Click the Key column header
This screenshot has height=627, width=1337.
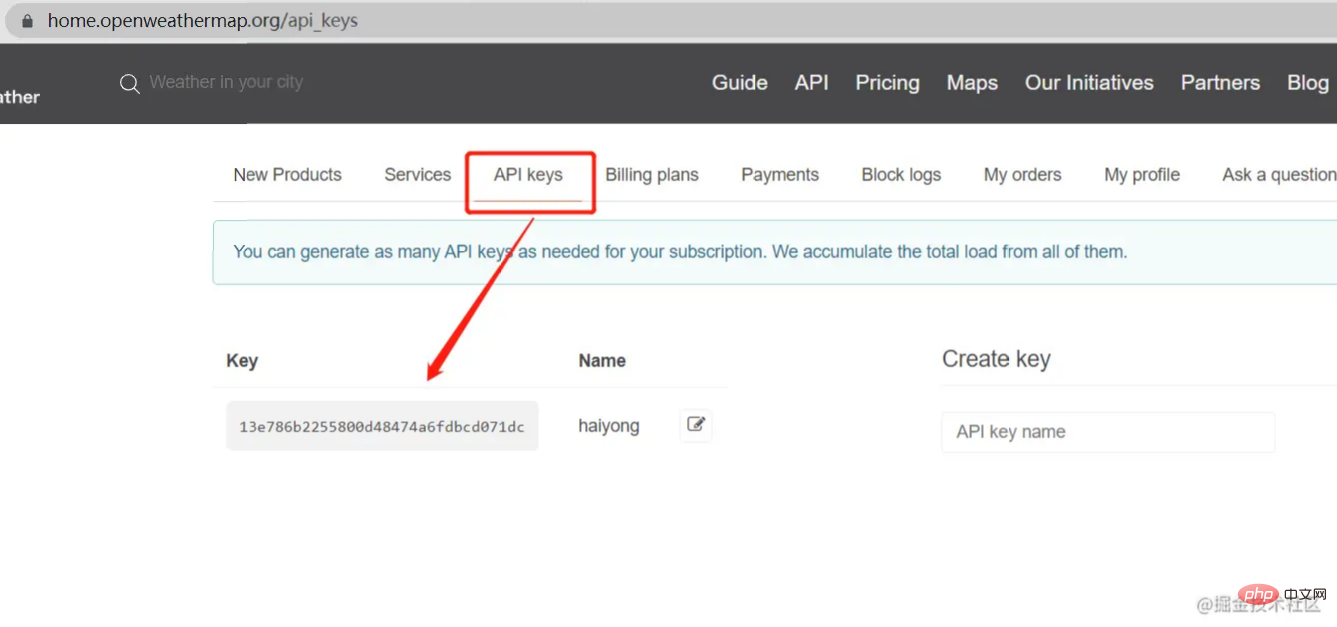pos(242,361)
